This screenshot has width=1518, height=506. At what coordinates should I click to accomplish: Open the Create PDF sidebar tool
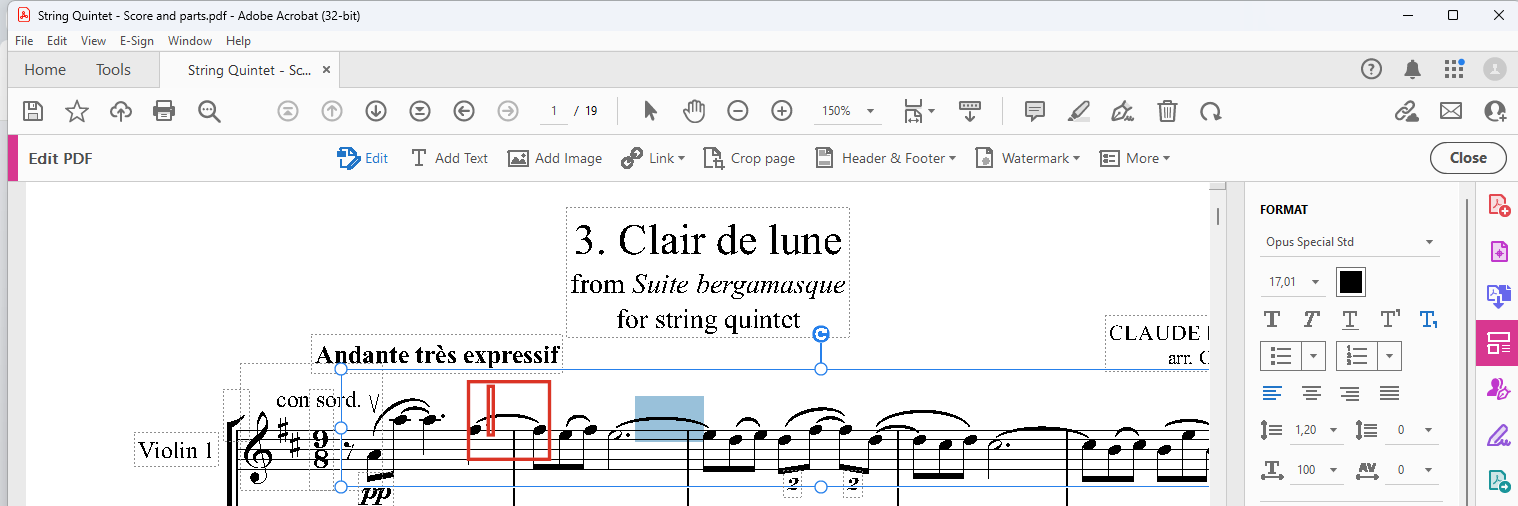[1498, 205]
